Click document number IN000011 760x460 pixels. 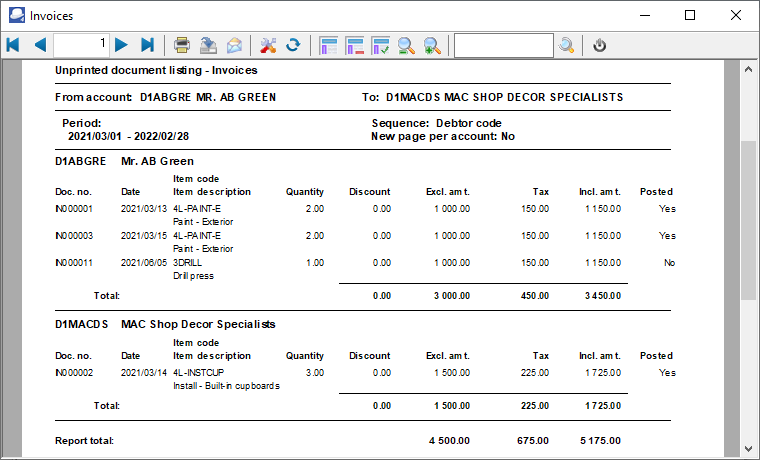(x=74, y=263)
